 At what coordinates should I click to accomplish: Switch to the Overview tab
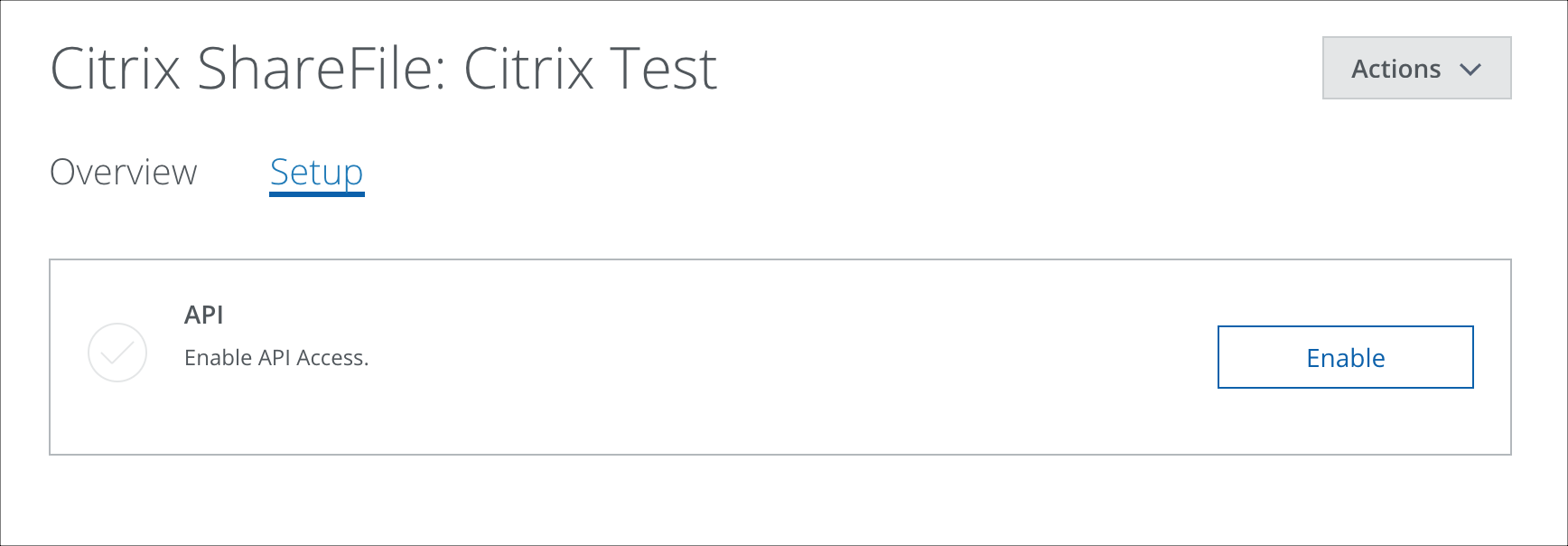(x=125, y=172)
